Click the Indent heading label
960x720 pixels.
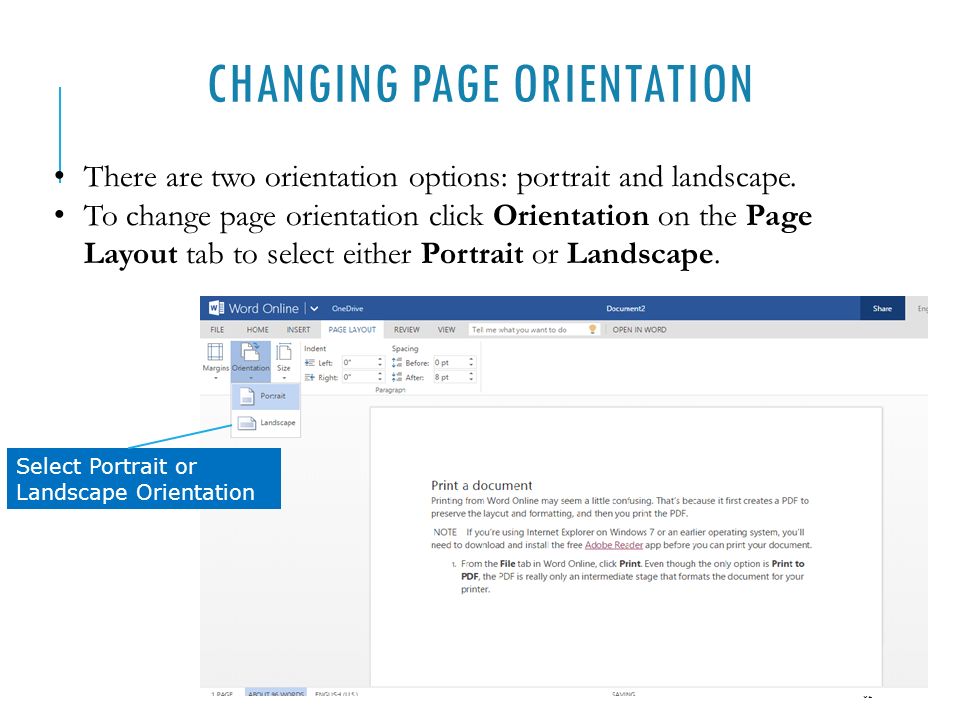pyautogui.click(x=315, y=348)
